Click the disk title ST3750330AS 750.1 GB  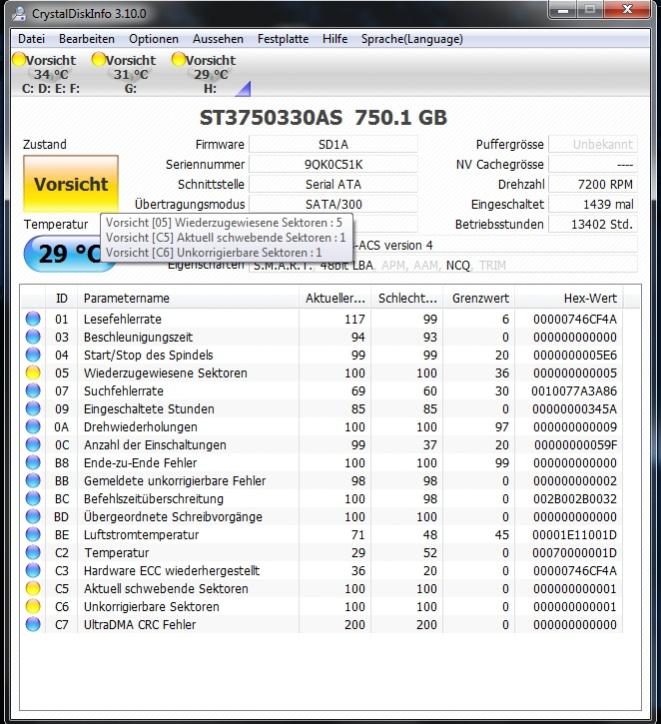[323, 118]
